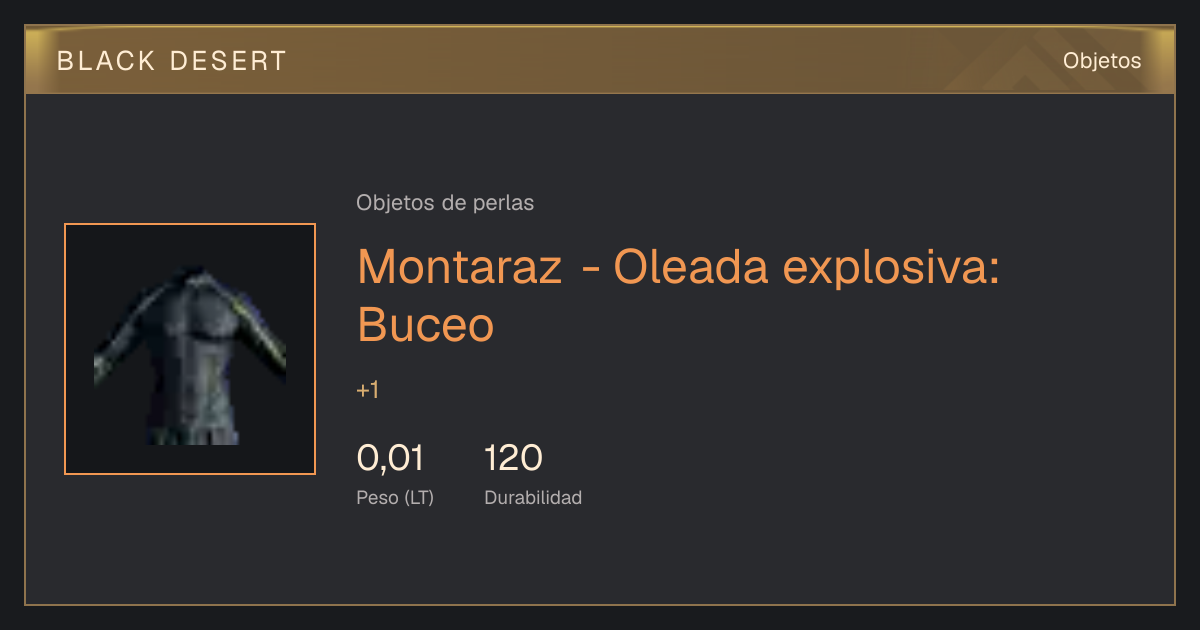Click the 0,01 weight value
The image size is (1200, 630).
pos(390,458)
